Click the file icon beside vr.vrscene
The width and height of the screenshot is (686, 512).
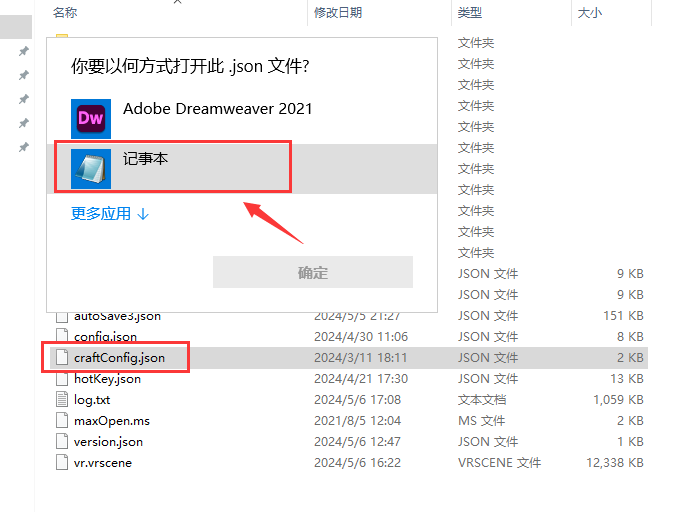coord(62,463)
